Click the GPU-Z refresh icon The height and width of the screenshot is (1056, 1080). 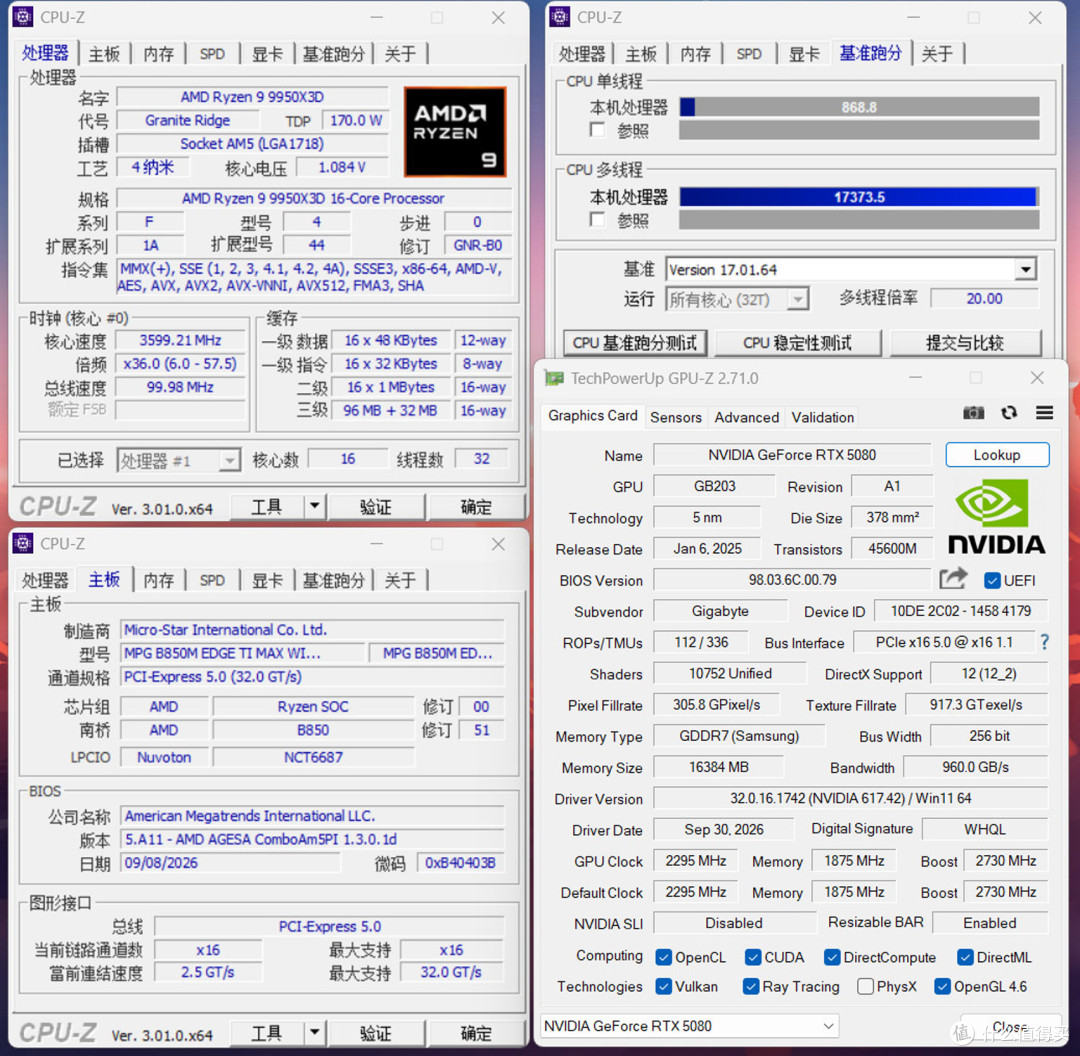coord(1009,412)
